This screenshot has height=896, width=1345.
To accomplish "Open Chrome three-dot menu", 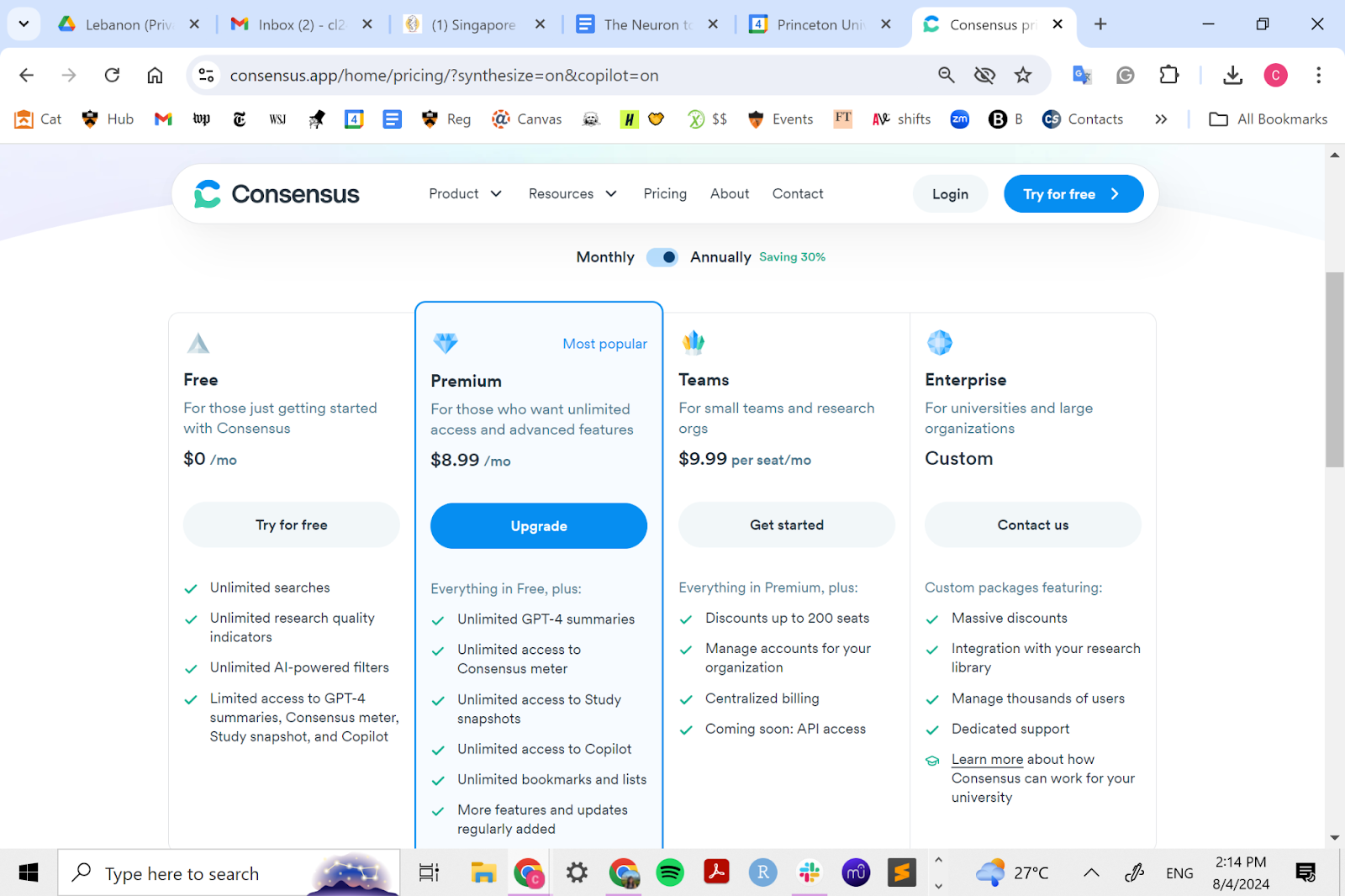I will [x=1318, y=76].
